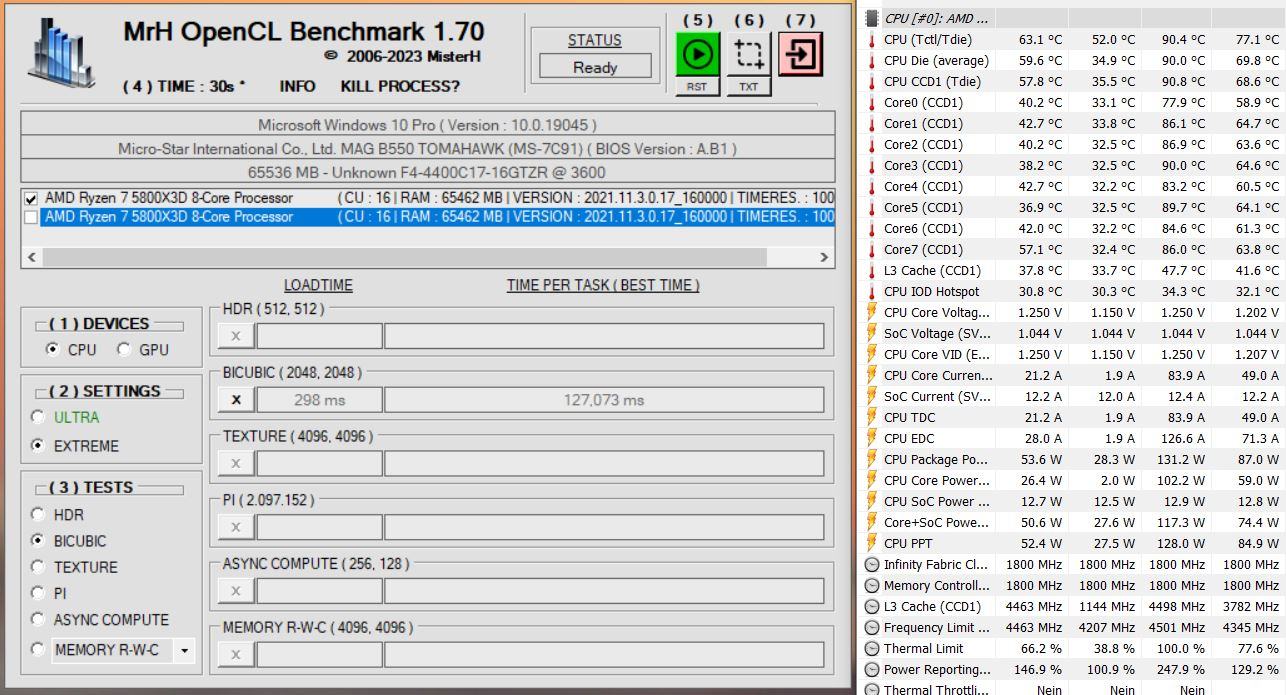Click the MrH OpenCL Benchmark logo
This screenshot has height=695, width=1286.
tap(62, 56)
